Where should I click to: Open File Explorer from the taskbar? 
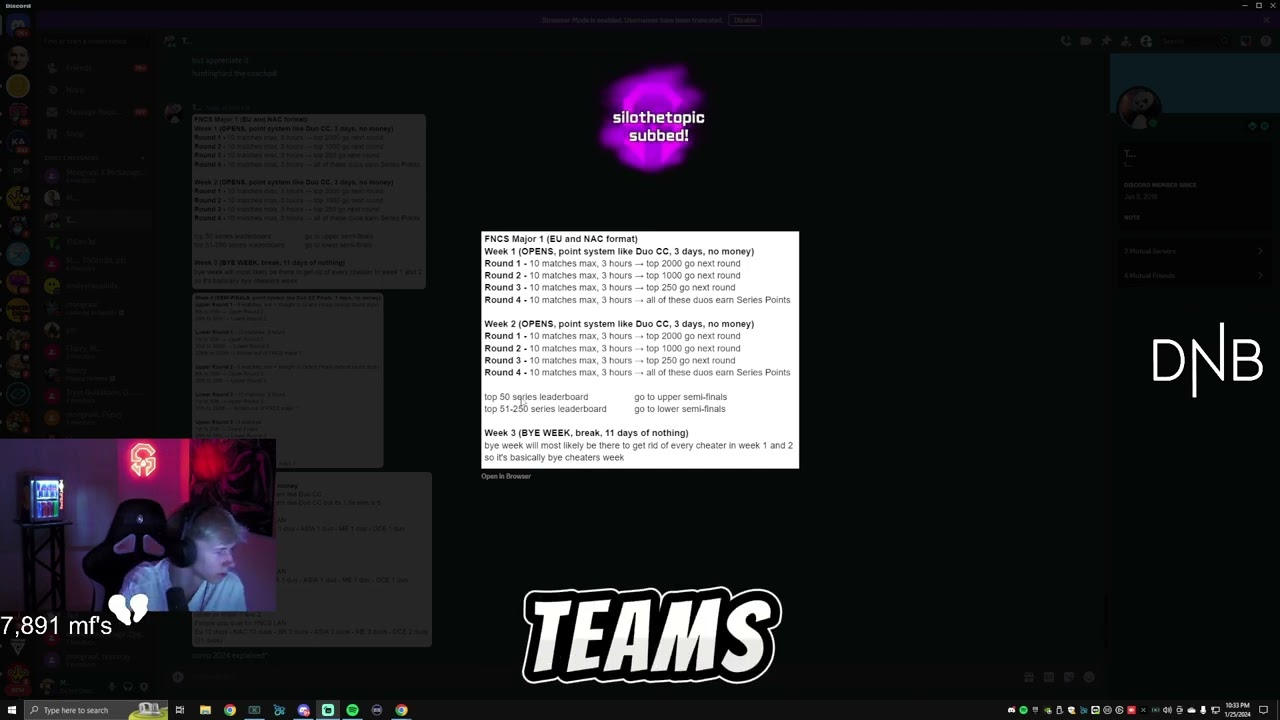tap(205, 710)
